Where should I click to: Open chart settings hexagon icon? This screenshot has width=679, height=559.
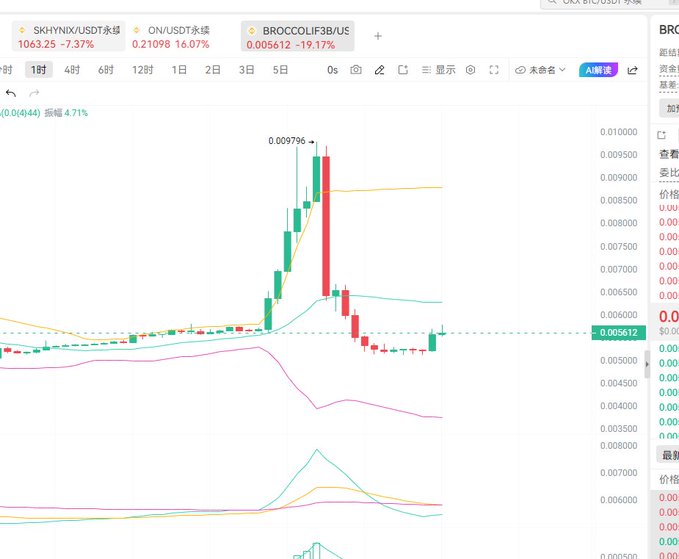pyautogui.click(x=470, y=70)
